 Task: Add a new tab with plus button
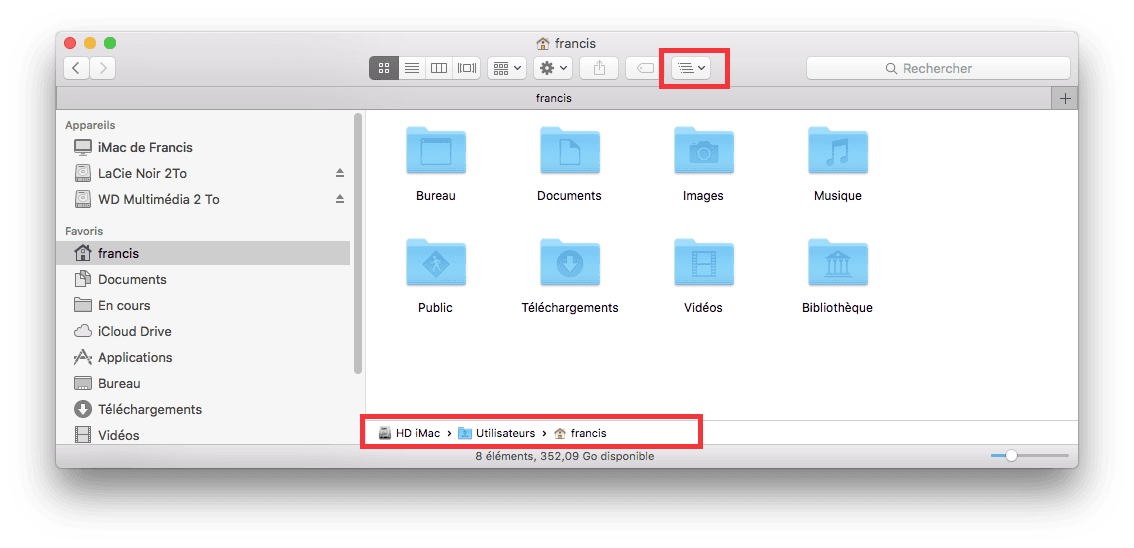tap(1065, 98)
